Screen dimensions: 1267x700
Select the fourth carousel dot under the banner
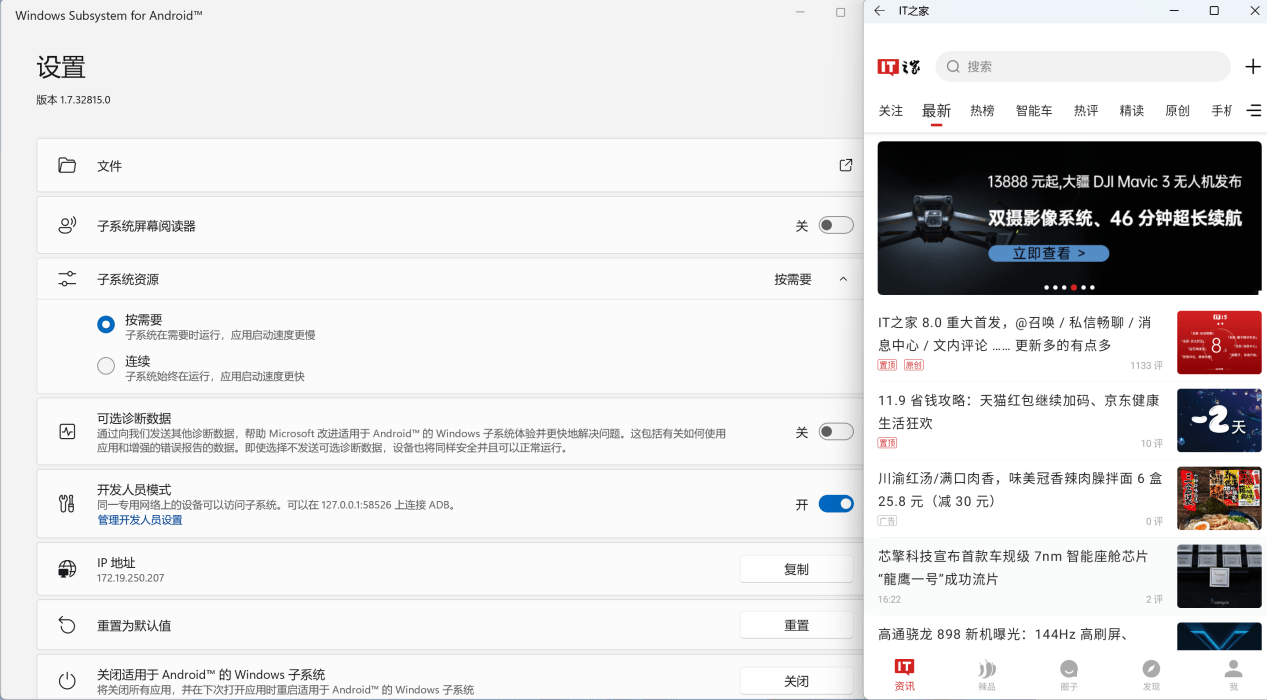(1075, 287)
